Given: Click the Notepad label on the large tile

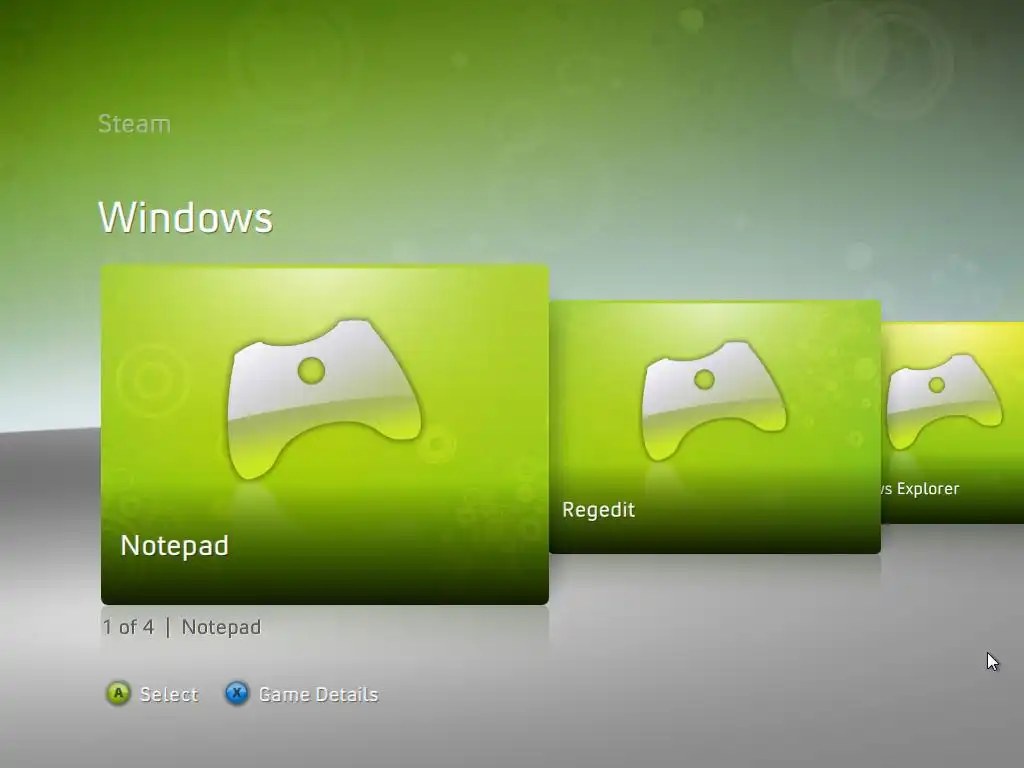Looking at the screenshot, I should click(174, 546).
